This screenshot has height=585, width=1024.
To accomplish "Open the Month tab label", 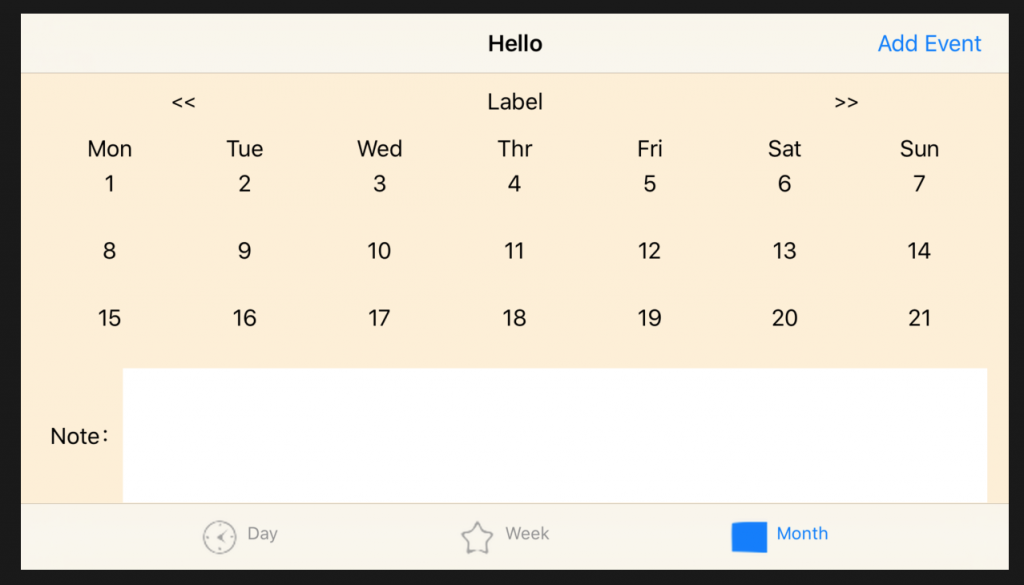I will pos(802,534).
